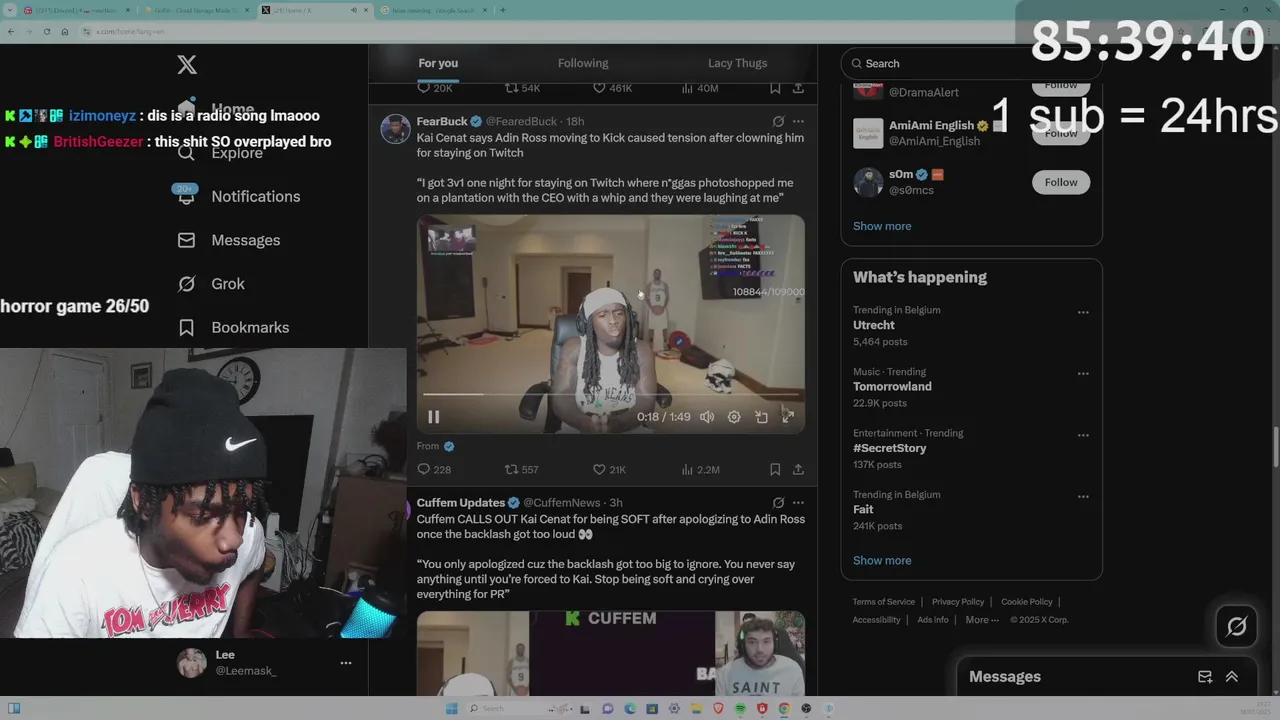This screenshot has width=1280, height=720.
Task: Click the X search input field
Action: 971,63
